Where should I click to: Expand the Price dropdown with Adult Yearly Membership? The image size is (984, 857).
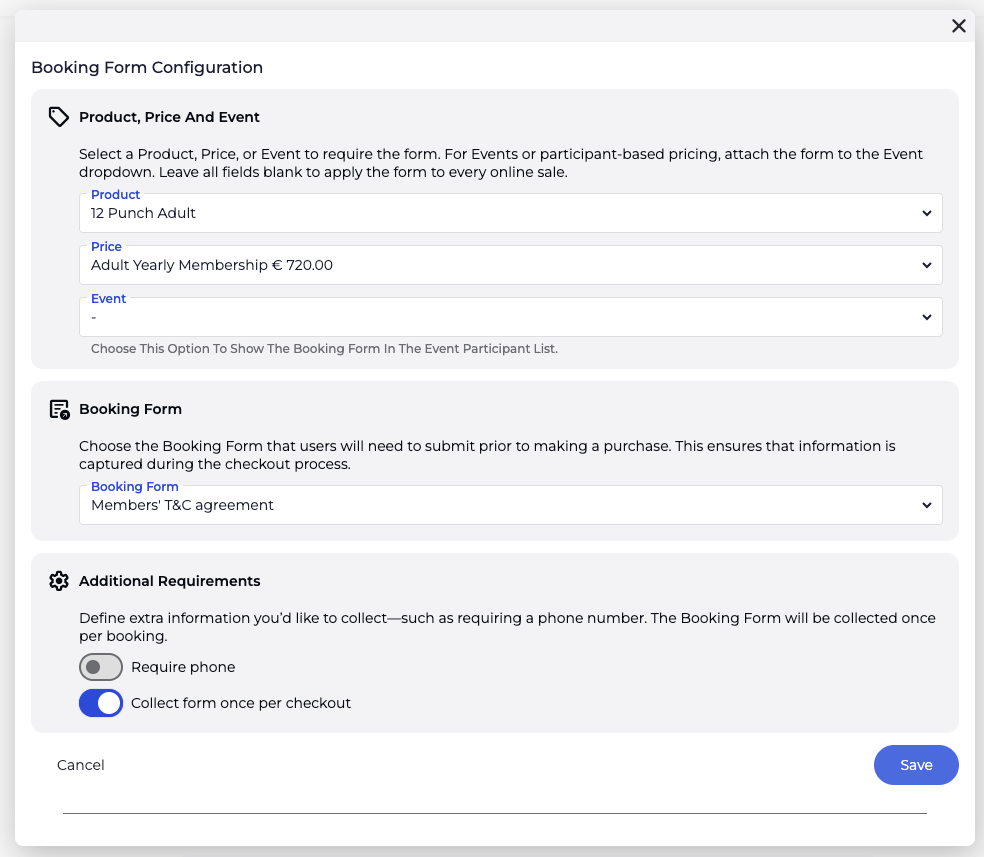coord(500,265)
